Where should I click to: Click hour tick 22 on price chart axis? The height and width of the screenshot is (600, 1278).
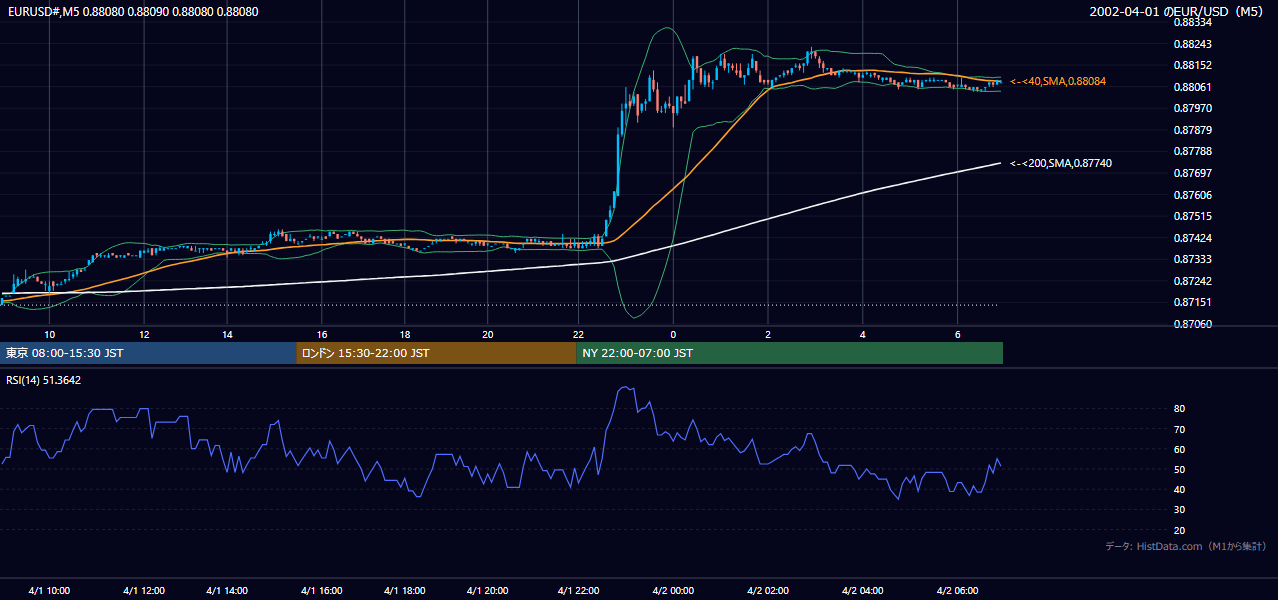[578, 334]
